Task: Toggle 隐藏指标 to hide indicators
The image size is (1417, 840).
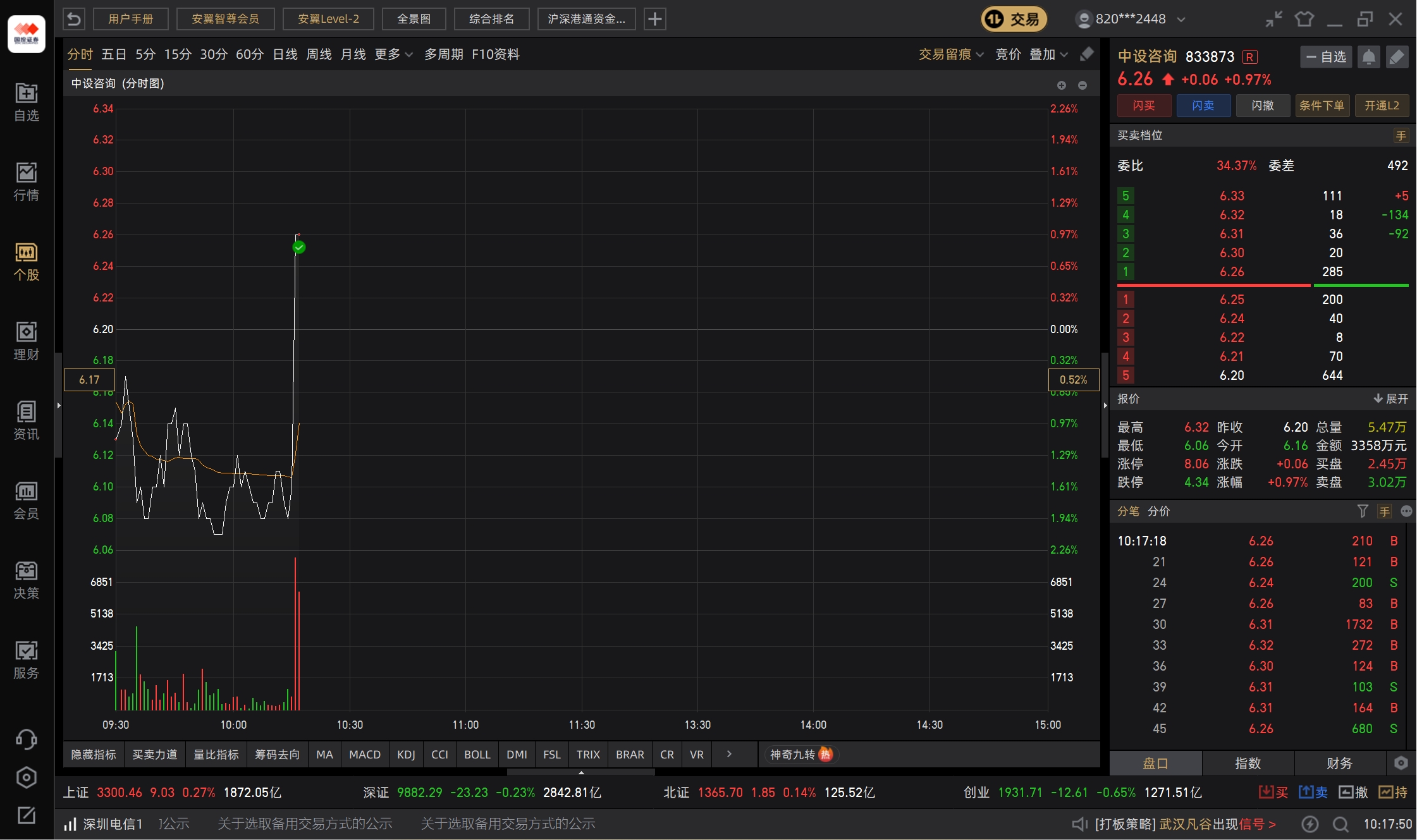Action: (x=94, y=754)
